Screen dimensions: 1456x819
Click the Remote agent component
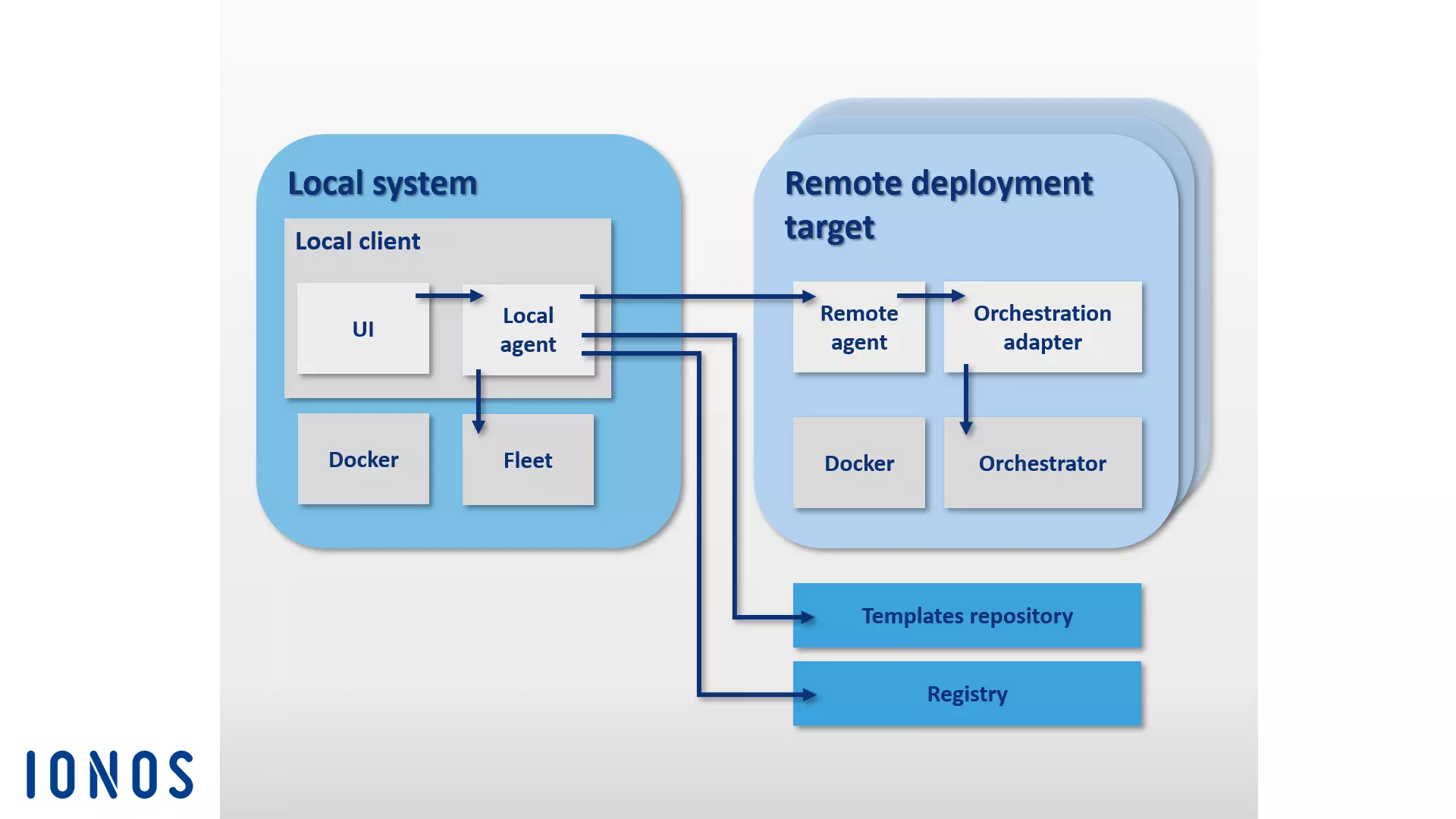coord(859,328)
